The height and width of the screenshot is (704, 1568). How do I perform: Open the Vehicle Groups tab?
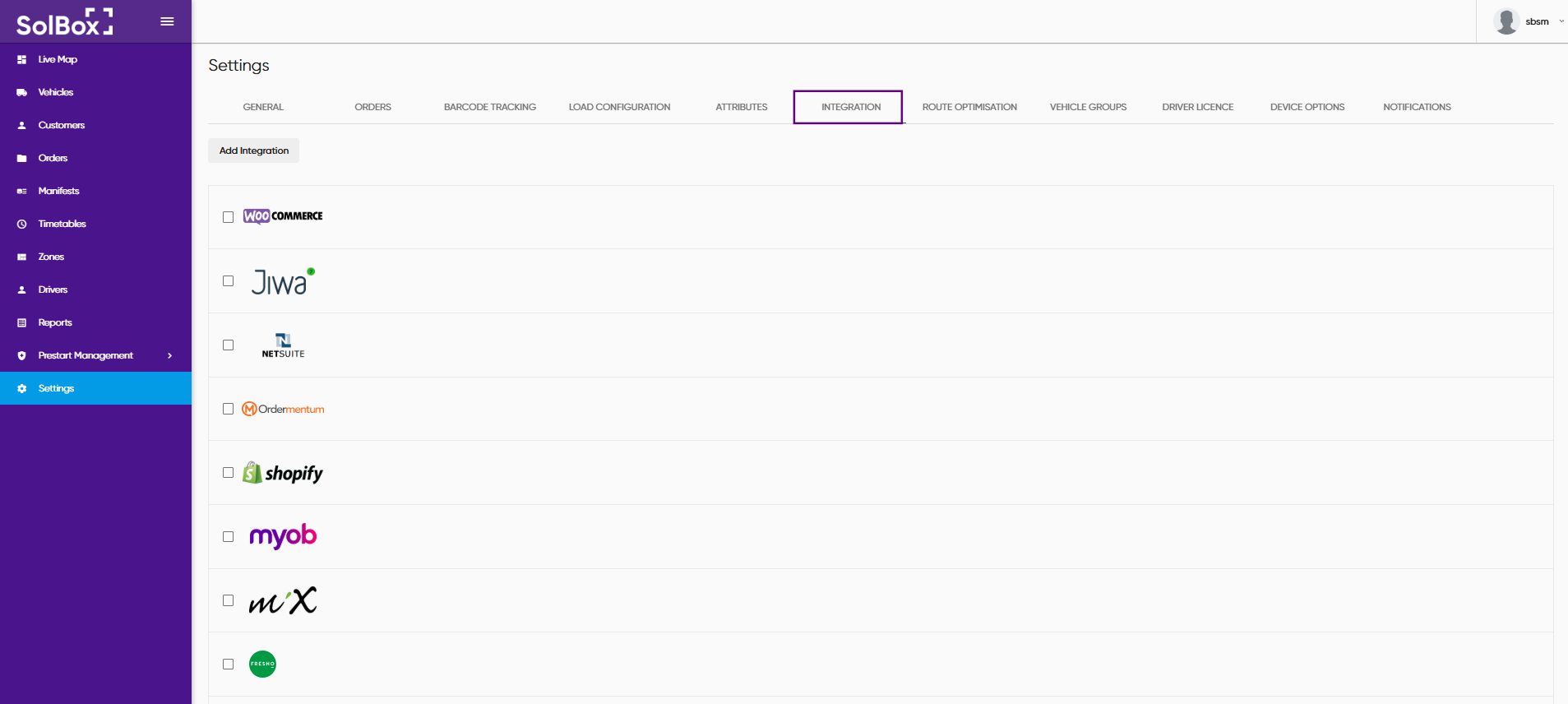[1088, 107]
